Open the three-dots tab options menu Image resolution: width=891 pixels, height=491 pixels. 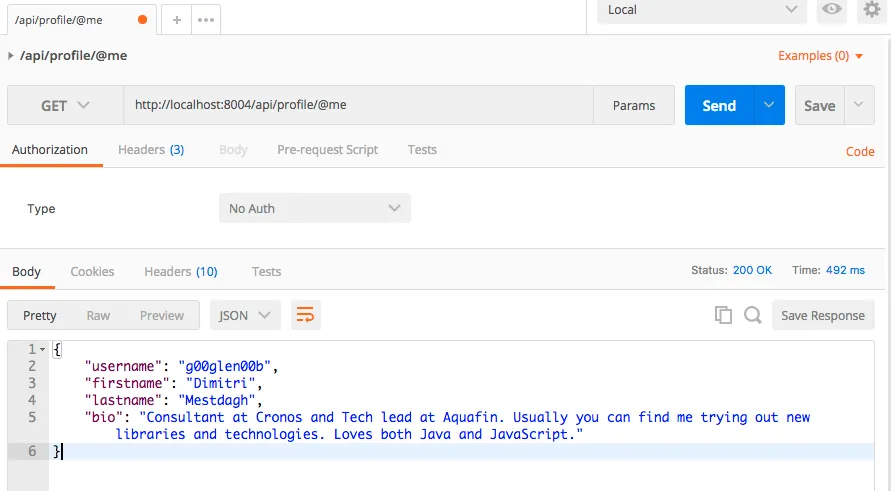(x=205, y=20)
